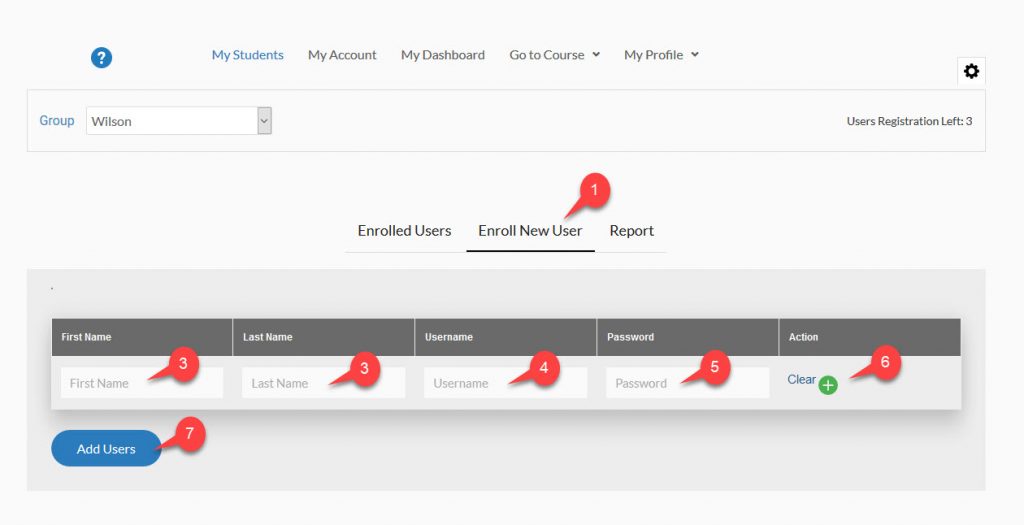Image resolution: width=1024 pixels, height=525 pixels.
Task: Open the blue help question mark icon
Action: click(101, 57)
